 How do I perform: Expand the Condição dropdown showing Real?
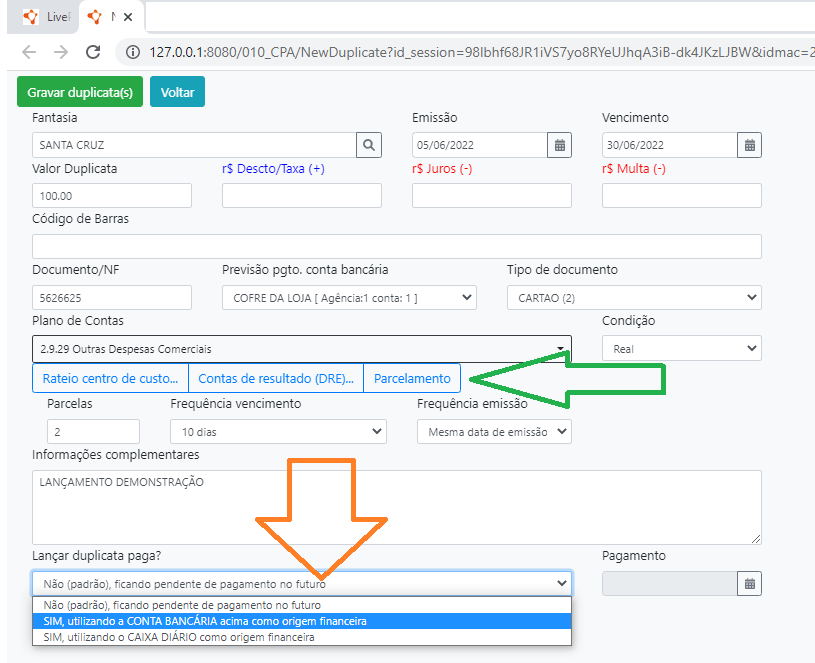(681, 349)
